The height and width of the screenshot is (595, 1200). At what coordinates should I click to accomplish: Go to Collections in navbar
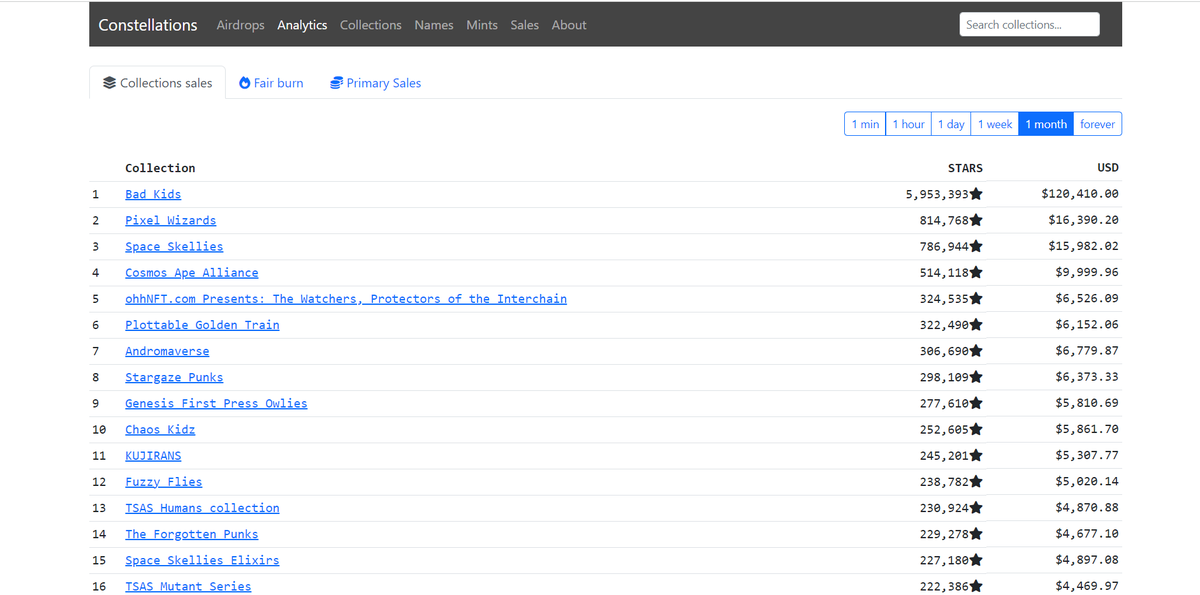pyautogui.click(x=370, y=25)
